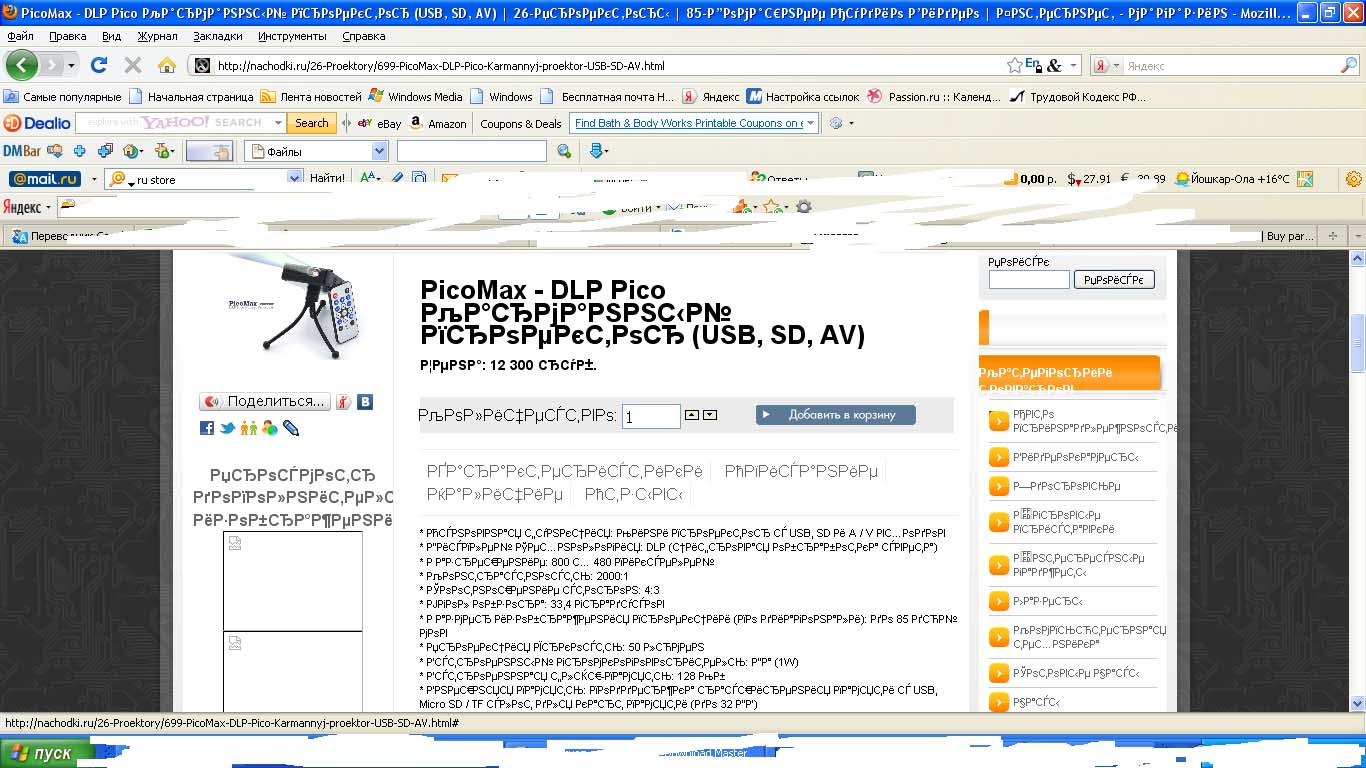Open the Вид menu
This screenshot has height=768, width=1366.
(111, 36)
